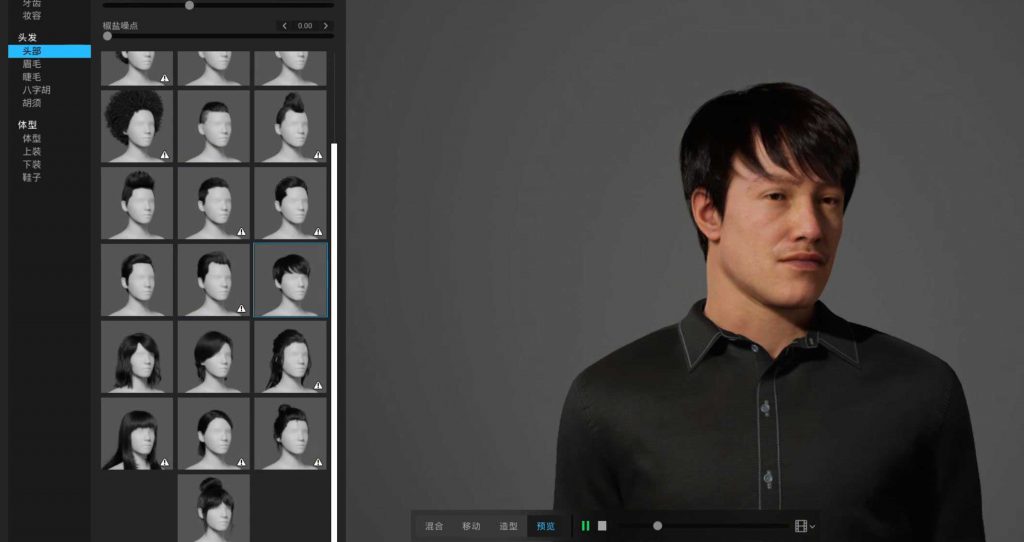Pick the long hair with bangs thumbnail
This screenshot has height=542, width=1024.
[x=137, y=433]
